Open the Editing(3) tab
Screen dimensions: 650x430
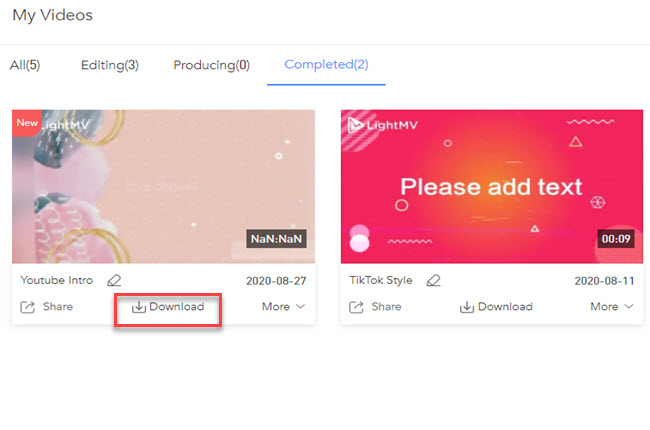click(109, 65)
